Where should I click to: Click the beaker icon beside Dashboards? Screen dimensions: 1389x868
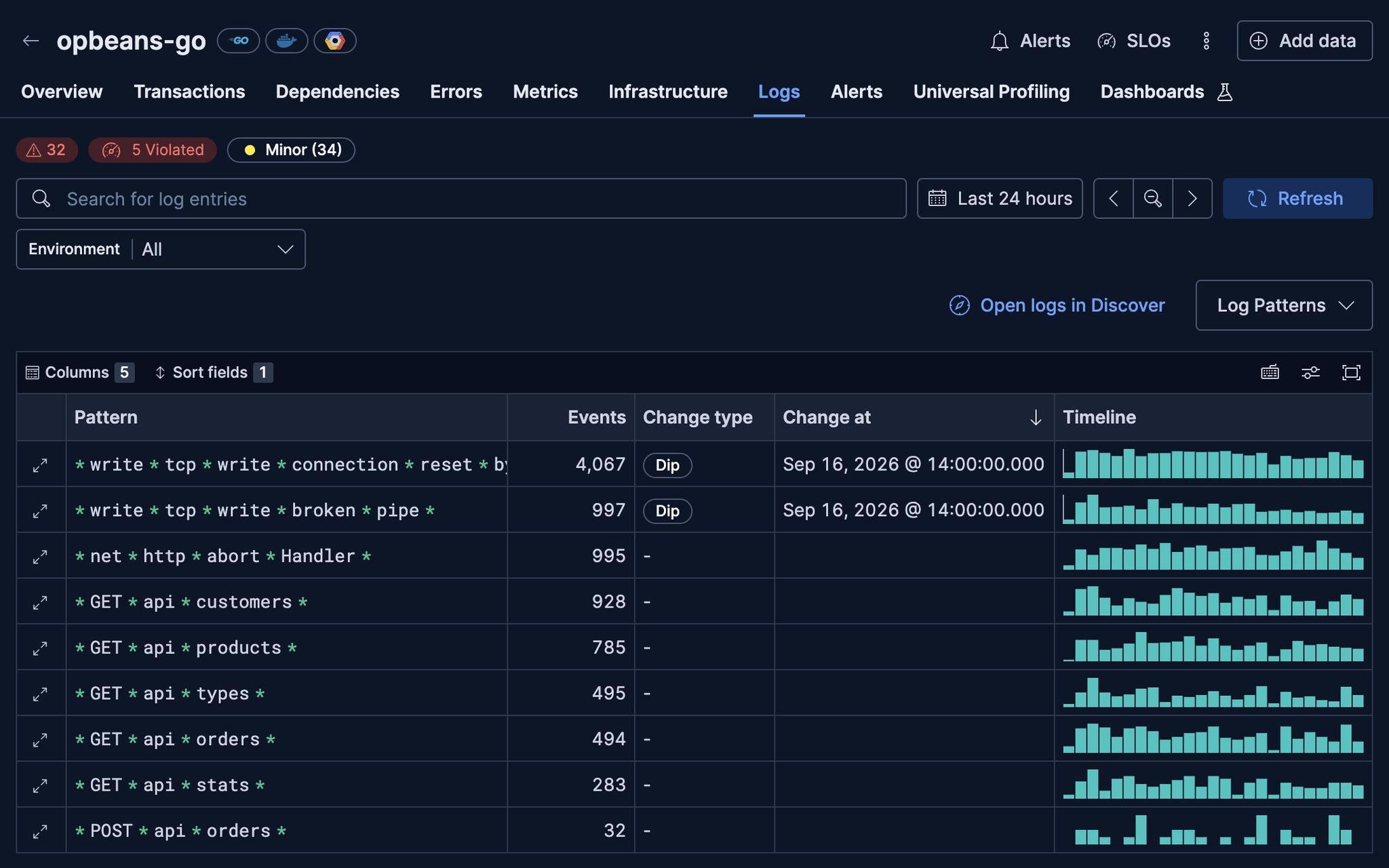[1224, 92]
